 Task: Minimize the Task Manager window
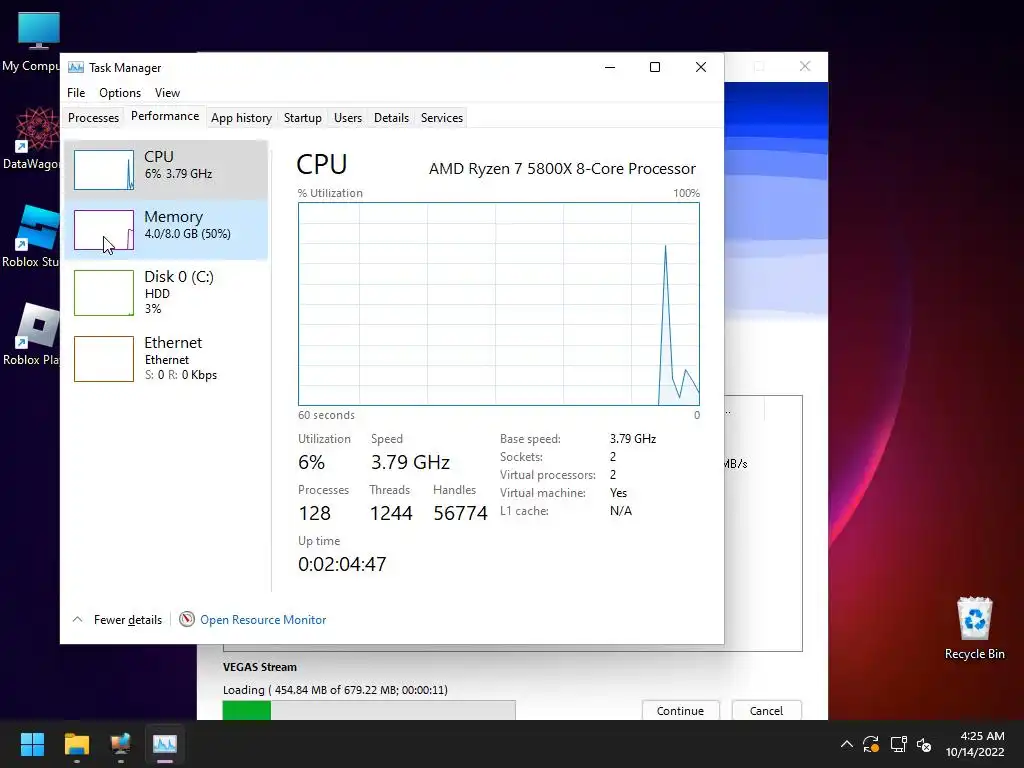click(610, 67)
